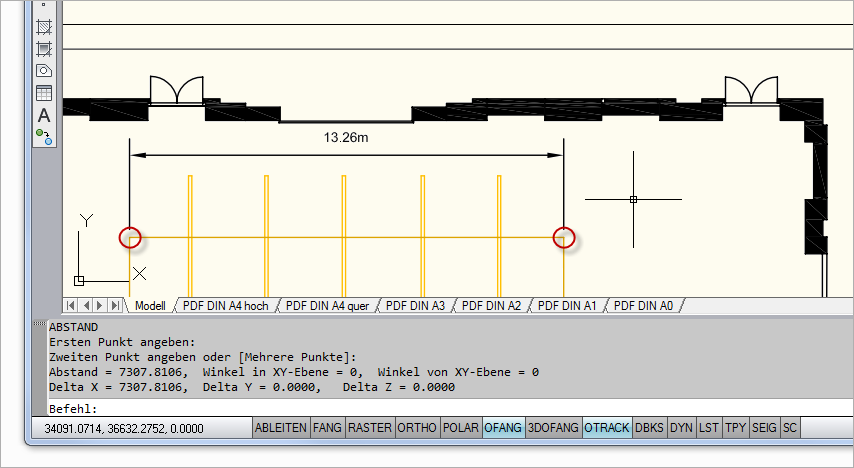Click the Add Selected tool icon
Image resolution: width=854 pixels, height=468 pixels.
coord(43,135)
